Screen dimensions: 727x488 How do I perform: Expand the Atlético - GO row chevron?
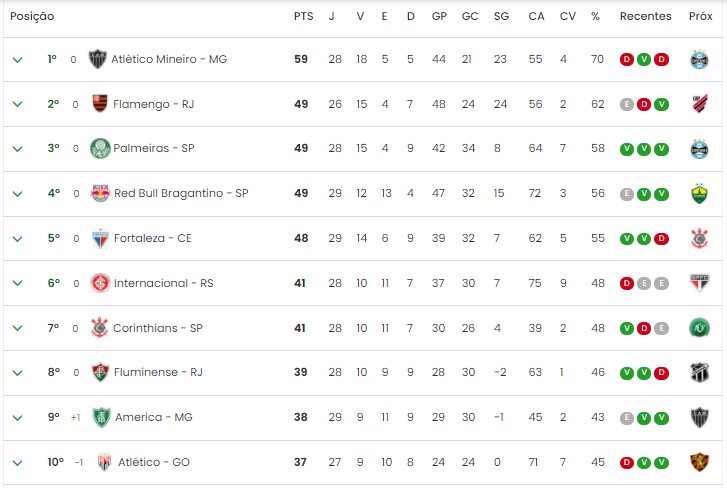click(x=18, y=463)
